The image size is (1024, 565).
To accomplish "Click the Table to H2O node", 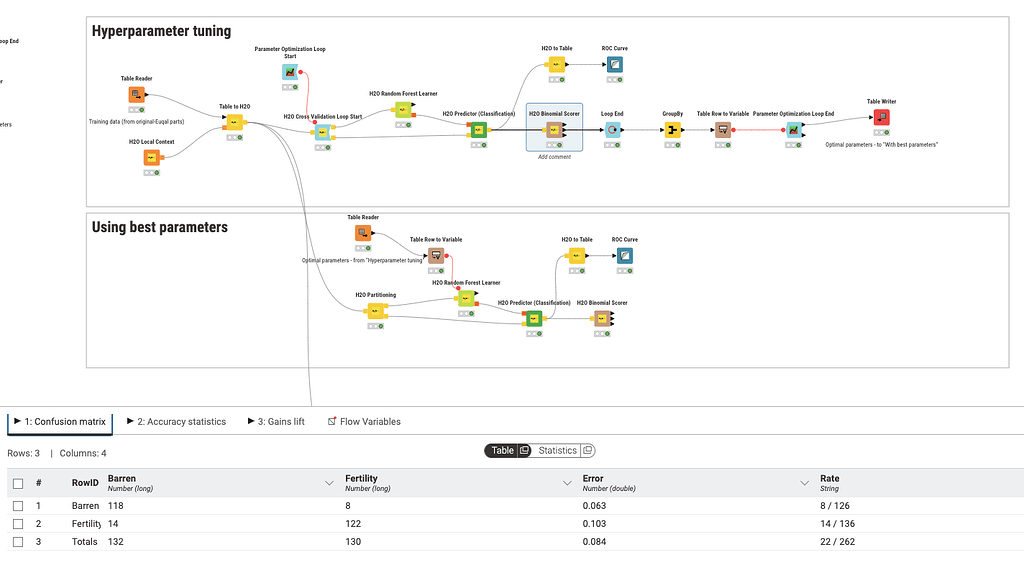I will pos(234,122).
